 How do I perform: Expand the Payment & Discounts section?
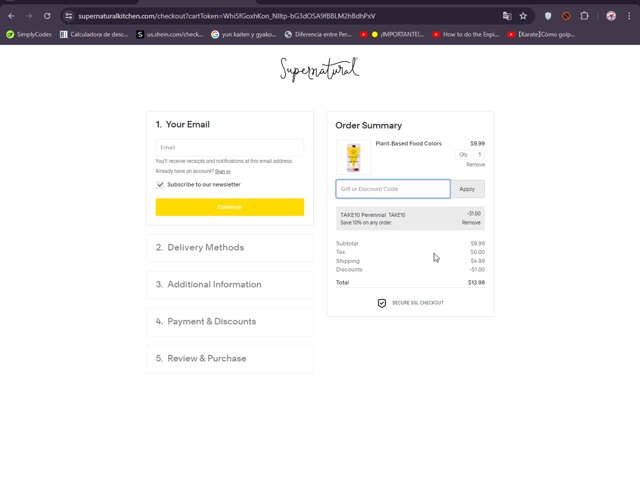click(230, 322)
